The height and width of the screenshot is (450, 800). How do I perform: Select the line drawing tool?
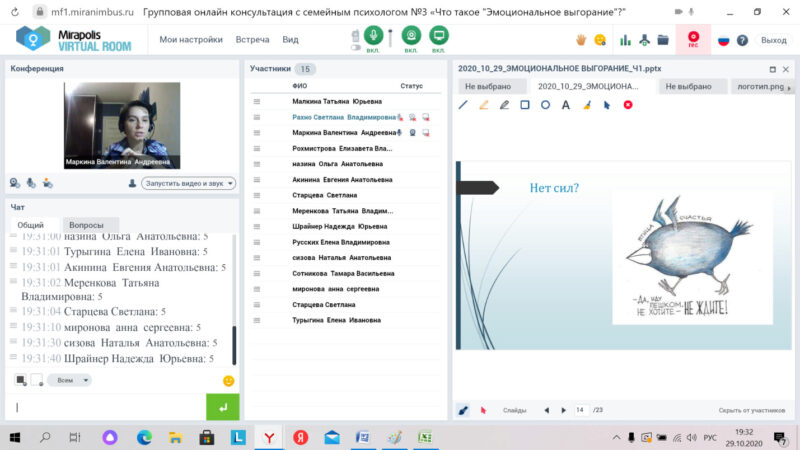(463, 105)
